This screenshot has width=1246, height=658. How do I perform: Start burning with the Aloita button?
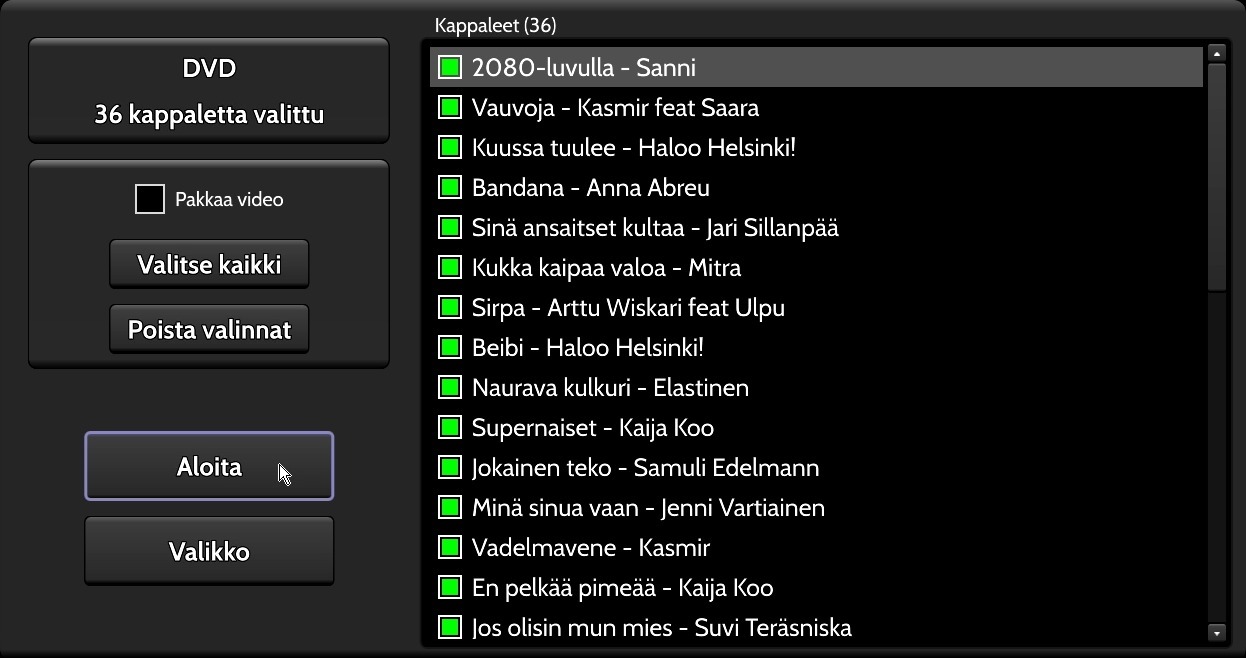click(x=209, y=466)
